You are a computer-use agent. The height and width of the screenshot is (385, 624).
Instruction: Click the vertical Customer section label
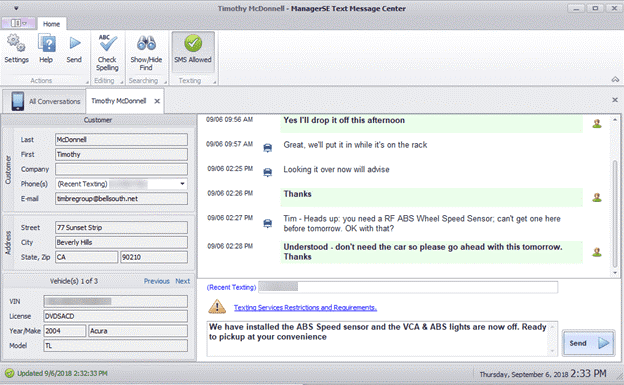point(8,170)
